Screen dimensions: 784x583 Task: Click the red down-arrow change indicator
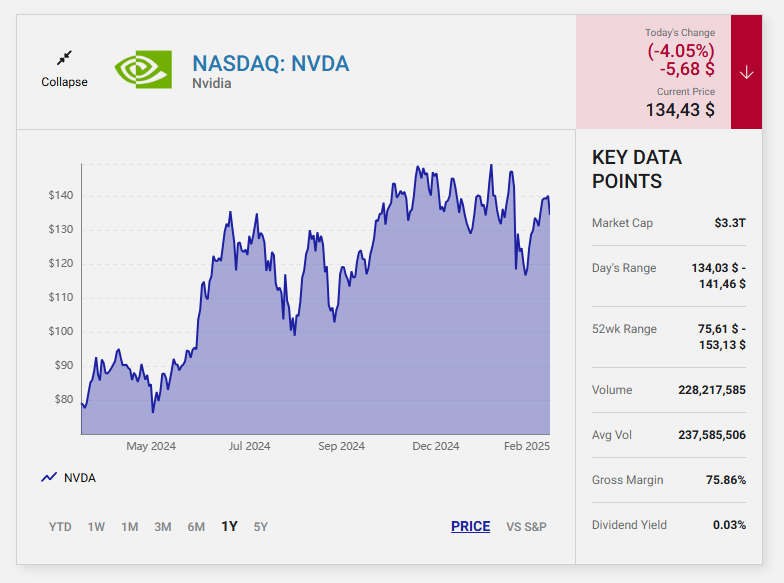pyautogui.click(x=746, y=72)
